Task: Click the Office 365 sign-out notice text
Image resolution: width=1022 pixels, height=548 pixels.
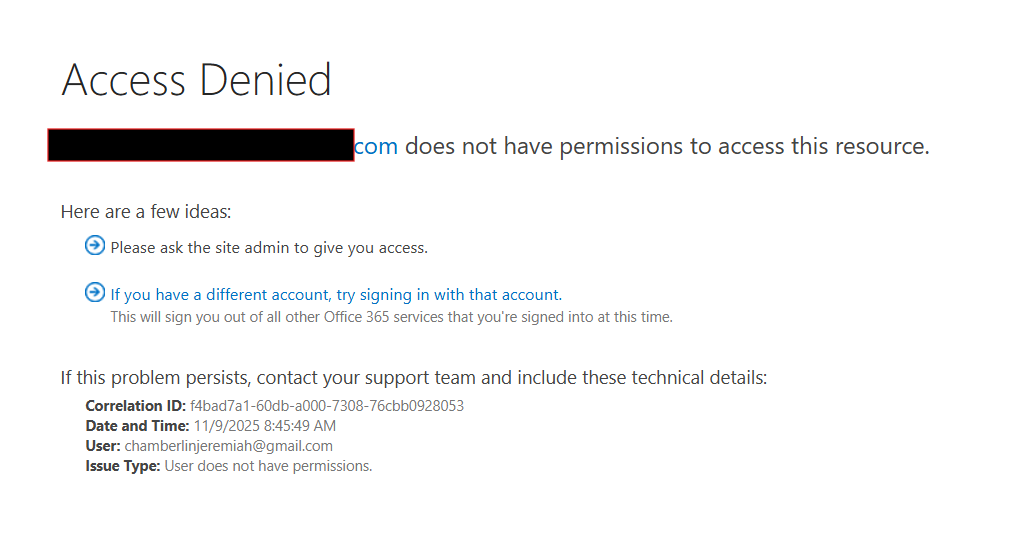Action: 391,317
